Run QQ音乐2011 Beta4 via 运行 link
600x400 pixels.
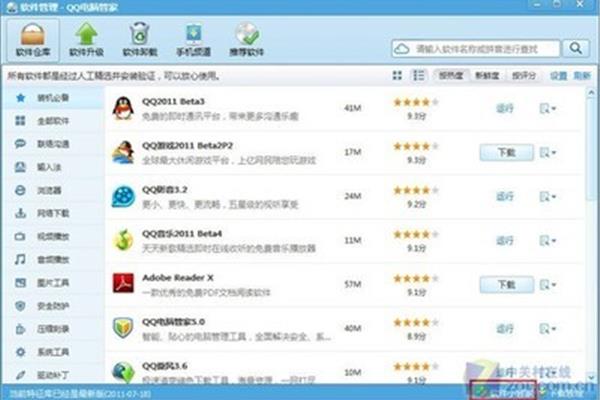tap(505, 240)
